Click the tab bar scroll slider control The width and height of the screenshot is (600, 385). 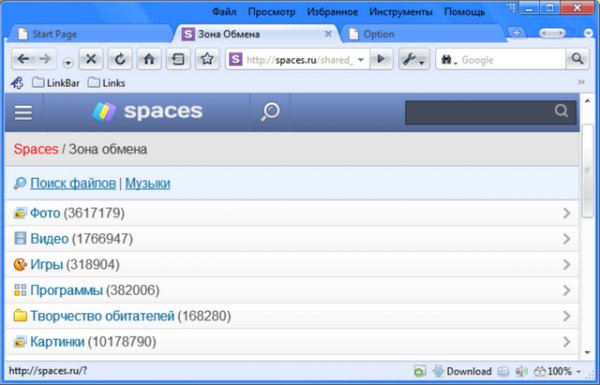(552, 34)
